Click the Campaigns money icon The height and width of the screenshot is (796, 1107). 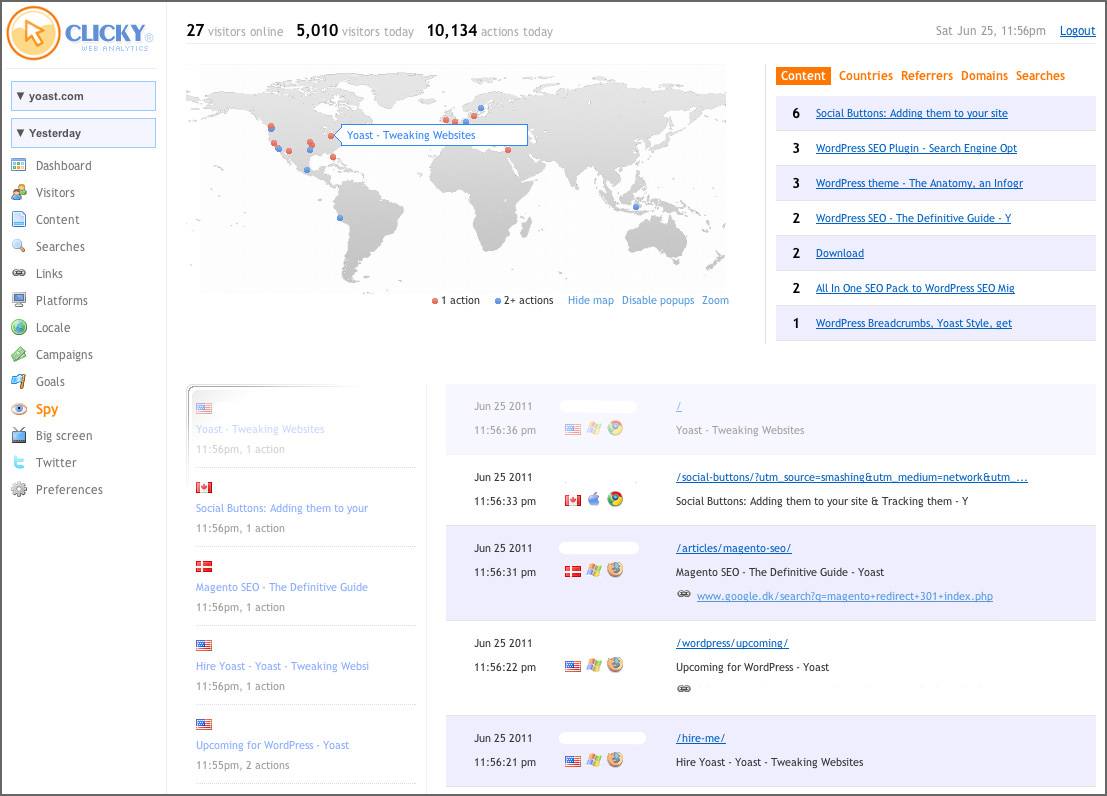18,355
